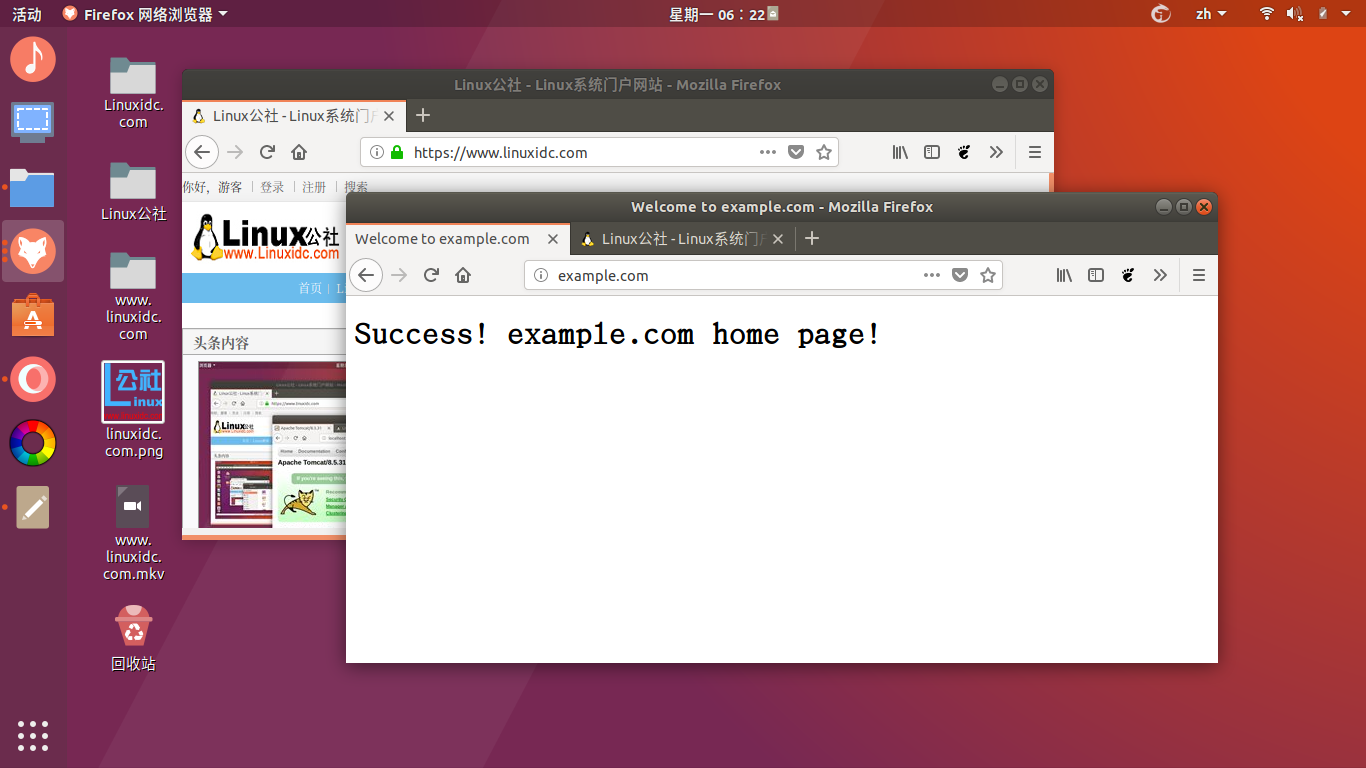Launch Firefox from the Ubuntu dock
The height and width of the screenshot is (768, 1366).
[33, 251]
